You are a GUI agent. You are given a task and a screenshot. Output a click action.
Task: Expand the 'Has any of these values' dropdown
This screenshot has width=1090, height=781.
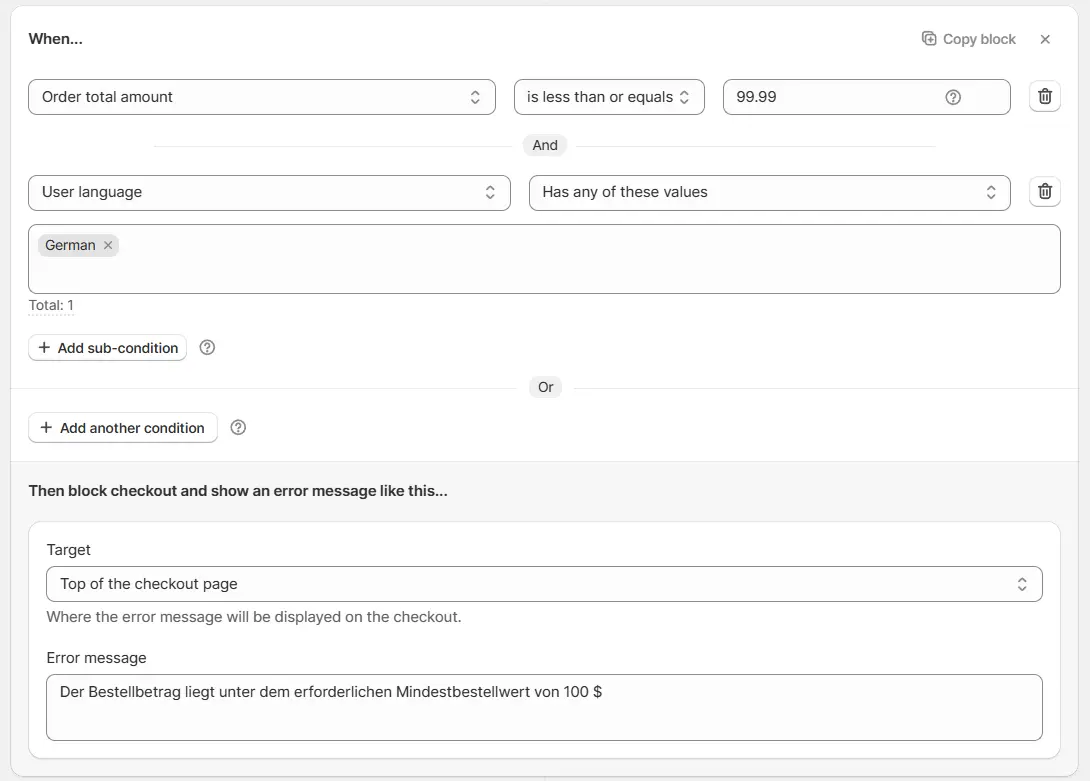pos(768,192)
